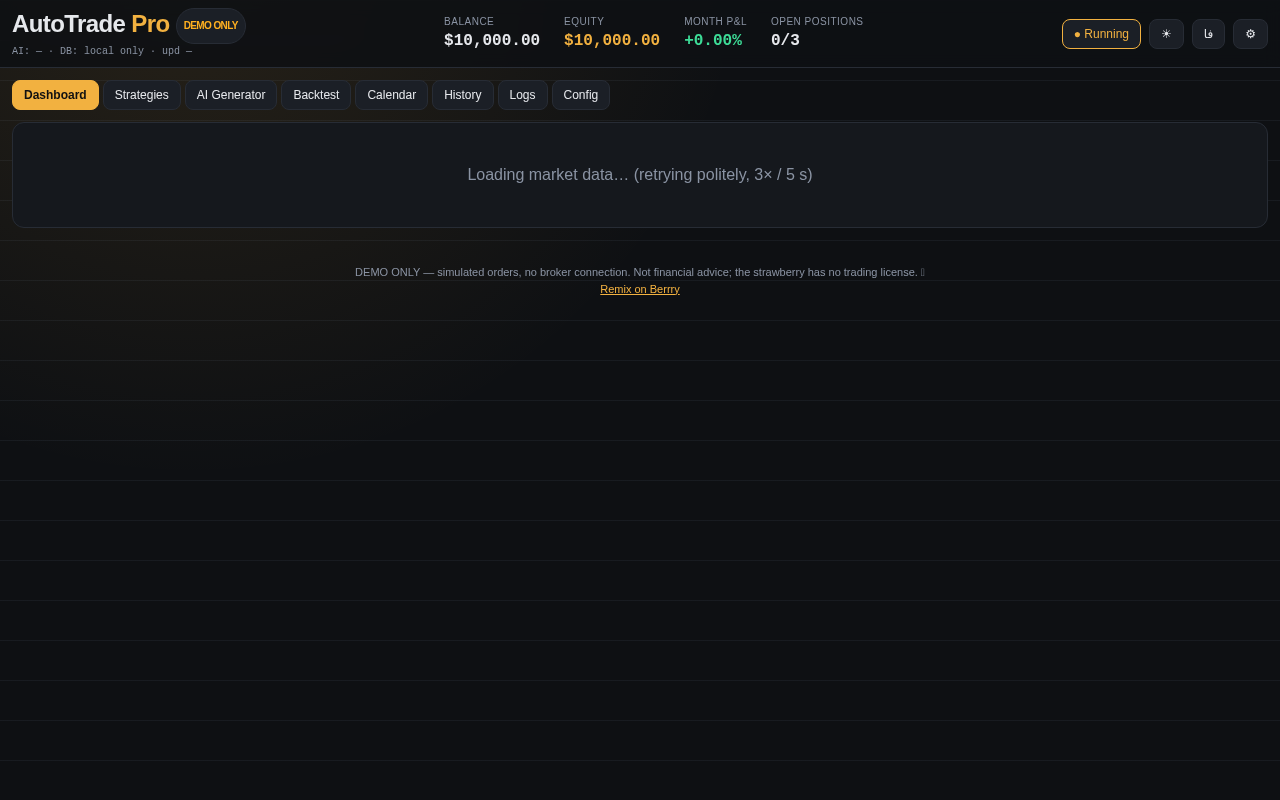Go to the Backtest tab
Image resolution: width=1280 pixels, height=800 pixels.
(316, 95)
